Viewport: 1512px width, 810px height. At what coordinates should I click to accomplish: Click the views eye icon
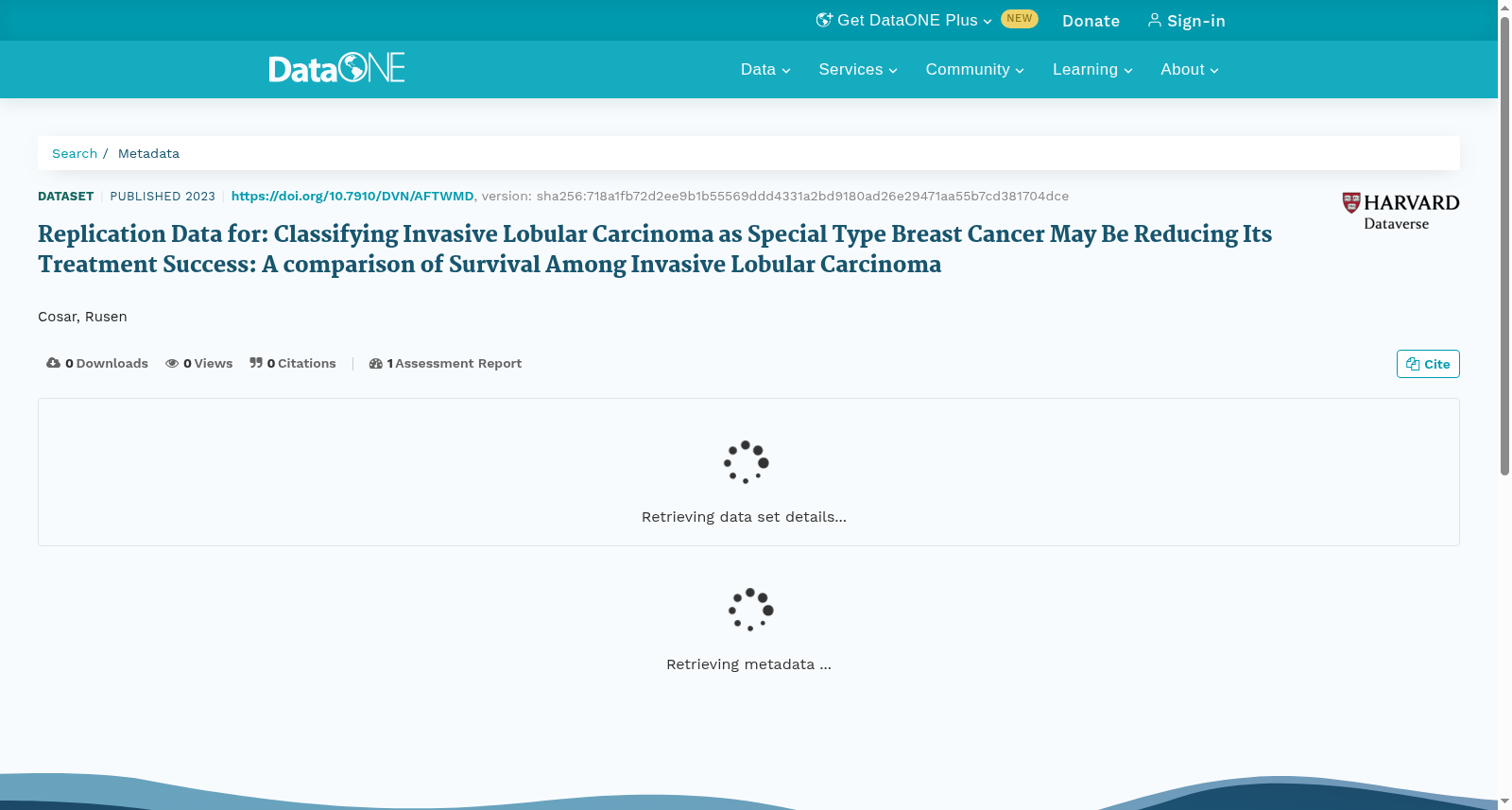tap(172, 363)
